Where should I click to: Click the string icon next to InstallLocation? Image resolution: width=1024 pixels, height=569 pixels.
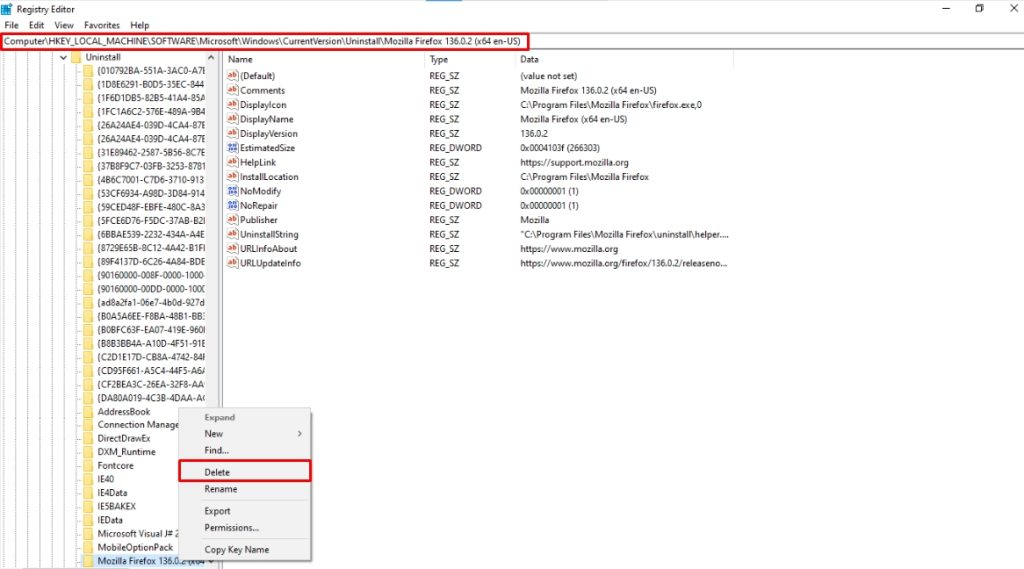click(x=232, y=176)
